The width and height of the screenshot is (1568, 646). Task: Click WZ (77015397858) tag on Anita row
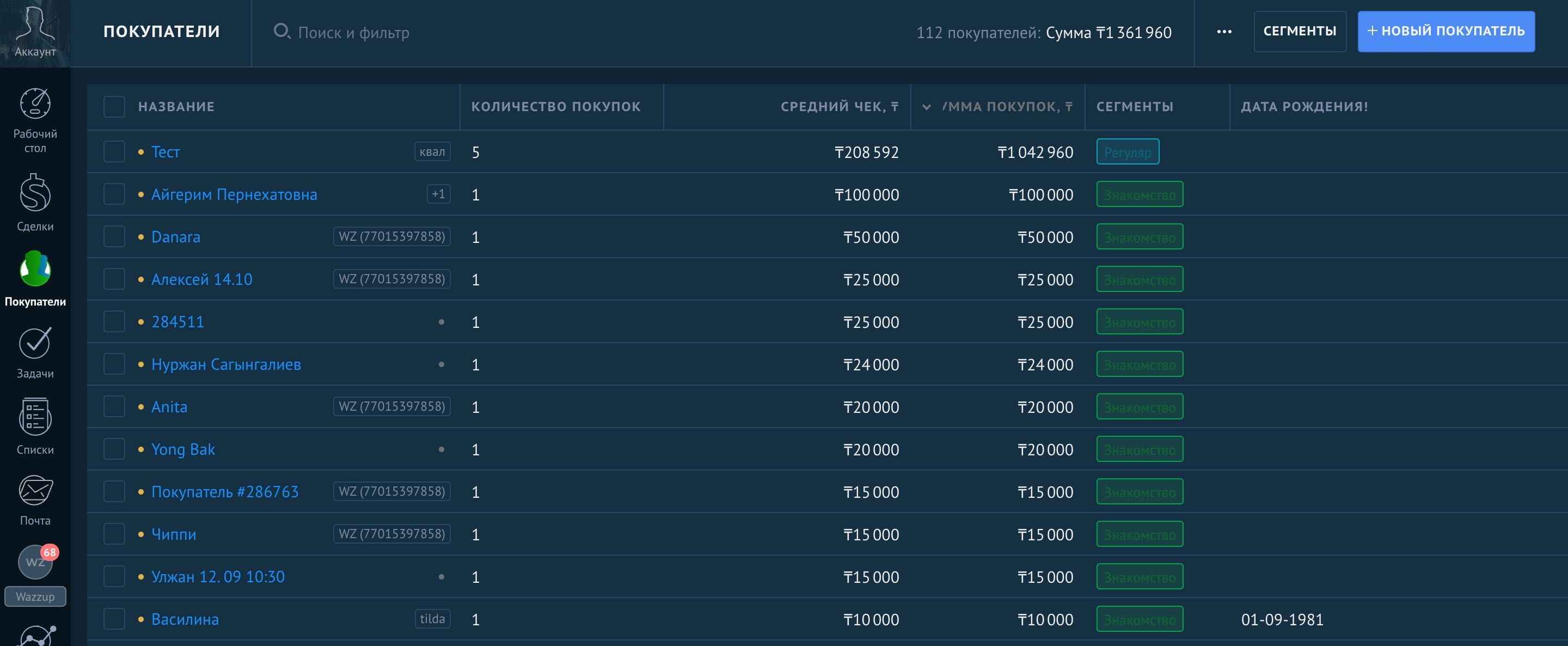coord(391,406)
